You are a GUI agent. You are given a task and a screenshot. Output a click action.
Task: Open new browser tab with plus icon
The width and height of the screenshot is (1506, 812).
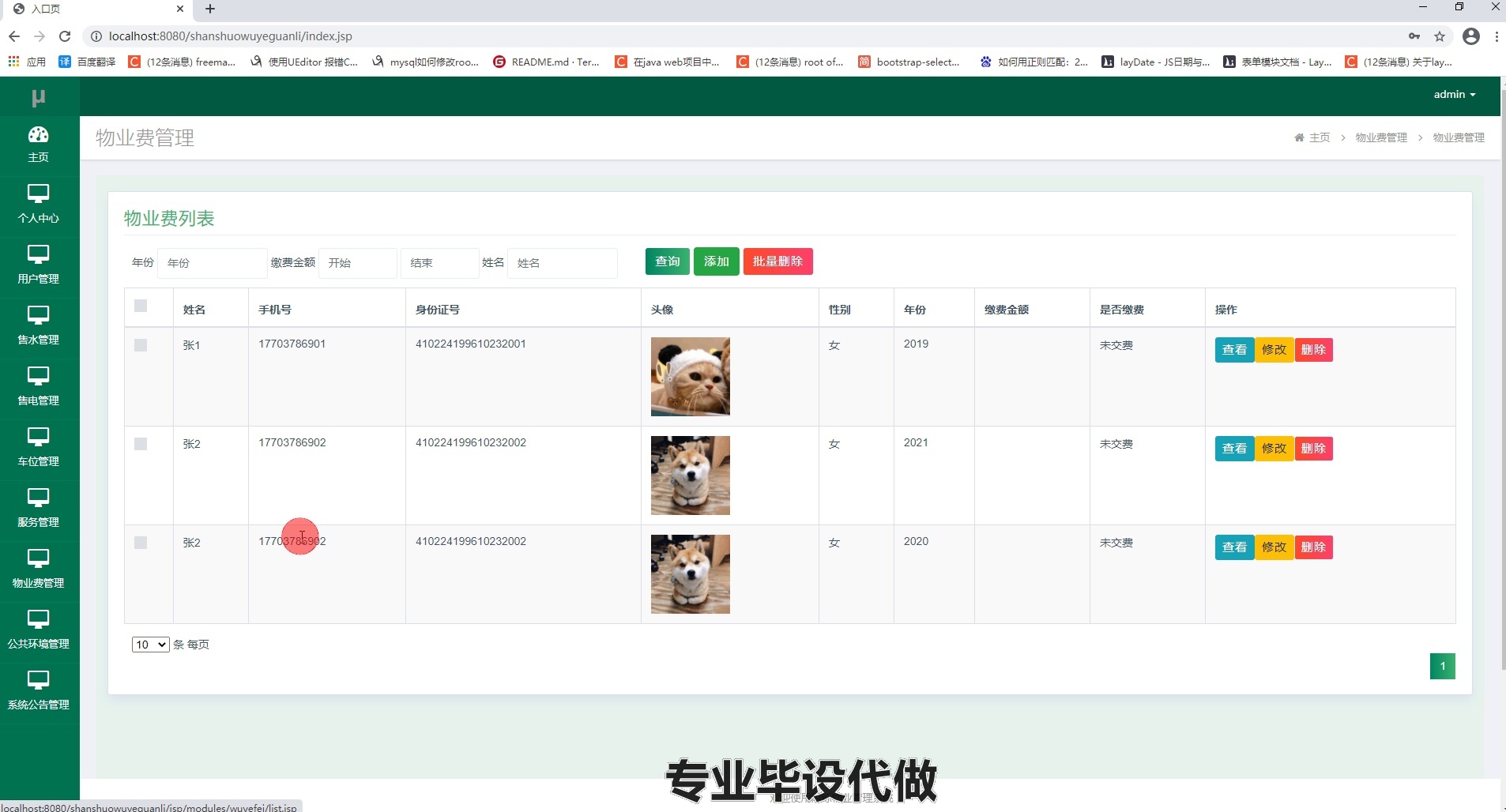[x=210, y=9]
